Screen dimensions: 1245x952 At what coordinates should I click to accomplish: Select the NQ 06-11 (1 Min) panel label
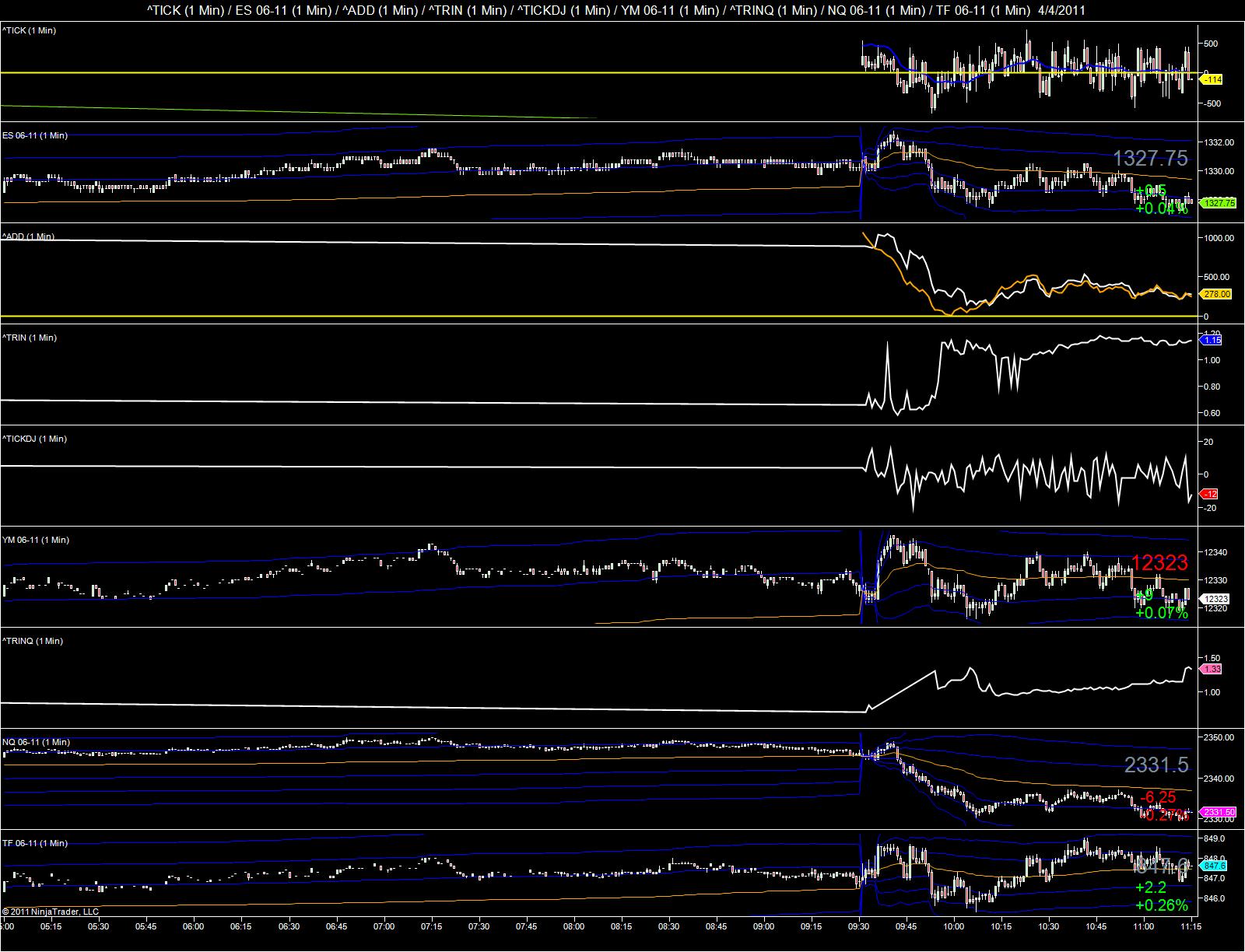(x=36, y=742)
